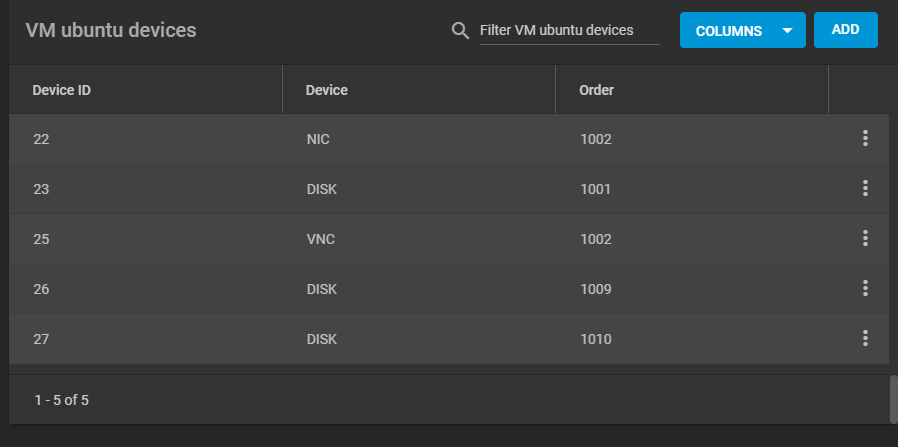The height and width of the screenshot is (447, 898).
Task: Open options menu for device 27 DISK
Action: (865, 339)
